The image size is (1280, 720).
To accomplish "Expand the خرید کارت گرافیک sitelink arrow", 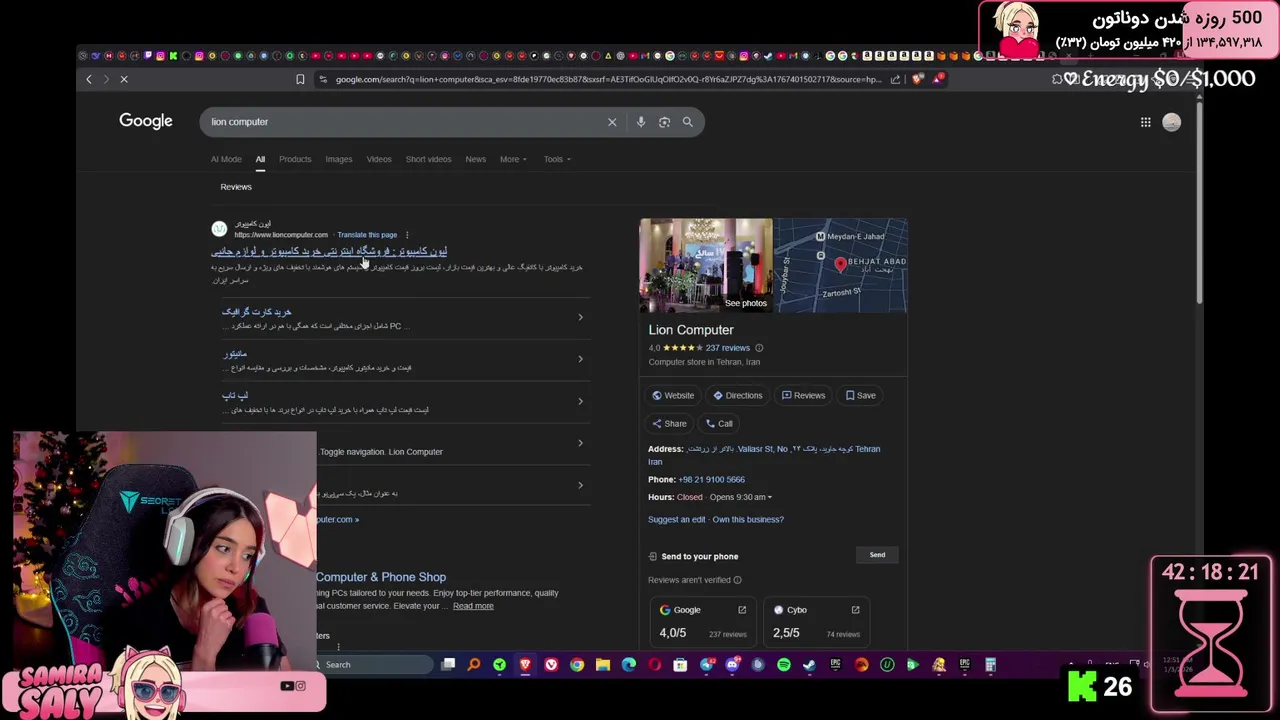I will click(580, 318).
